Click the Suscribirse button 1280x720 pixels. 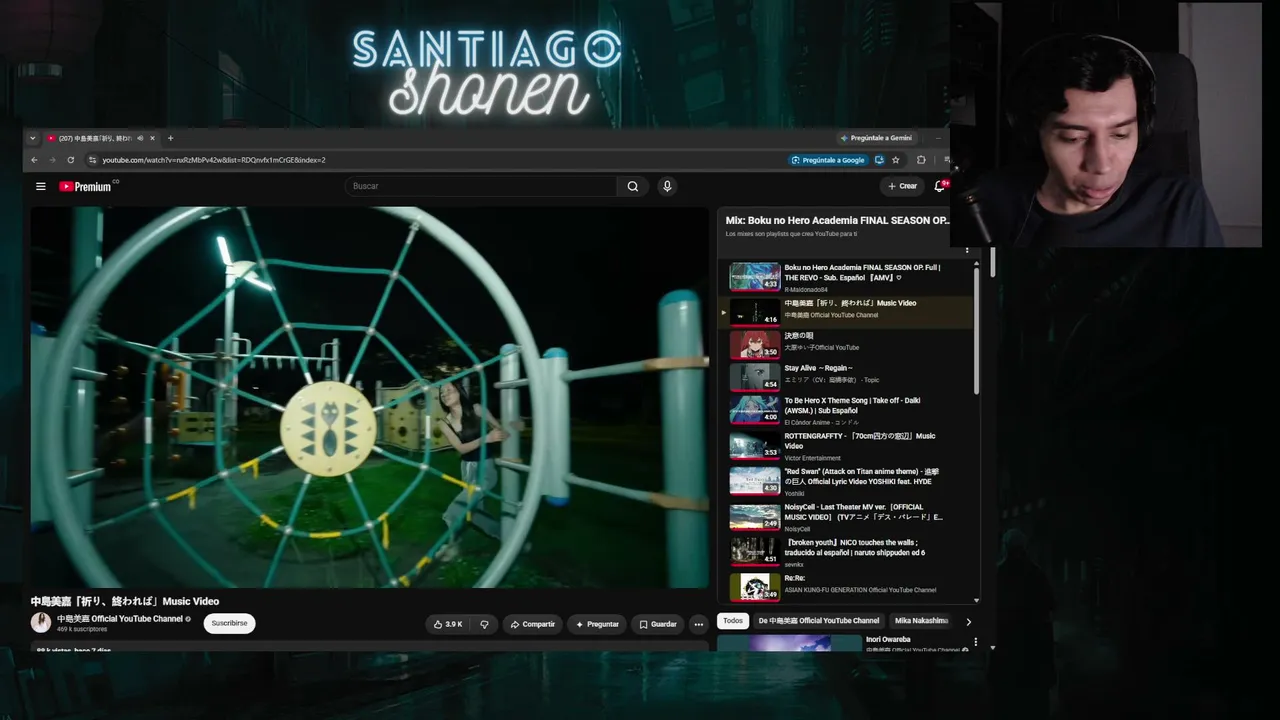point(229,623)
